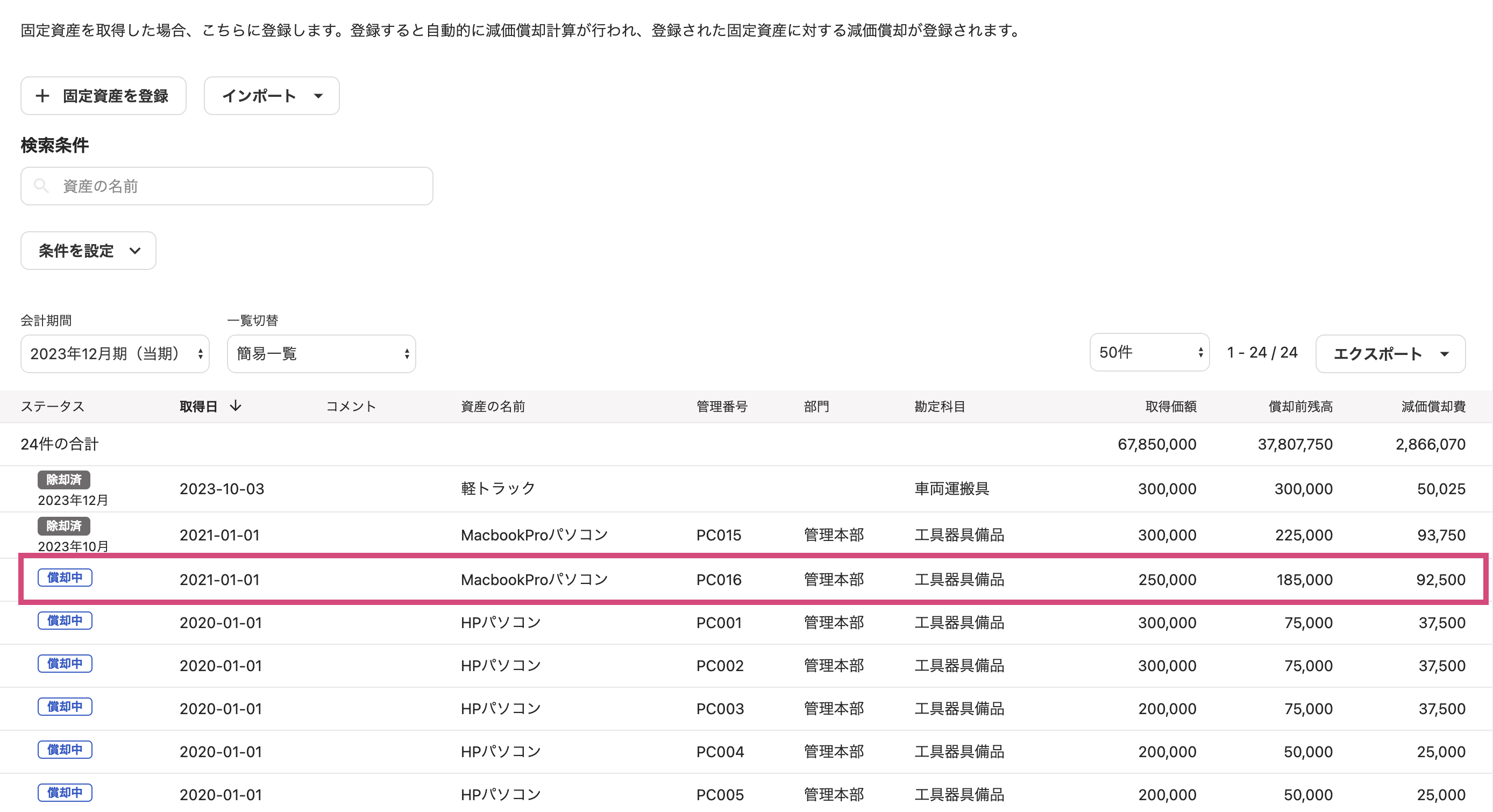
Task: Click the 50,025 depreciation value
Action: tap(1441, 488)
